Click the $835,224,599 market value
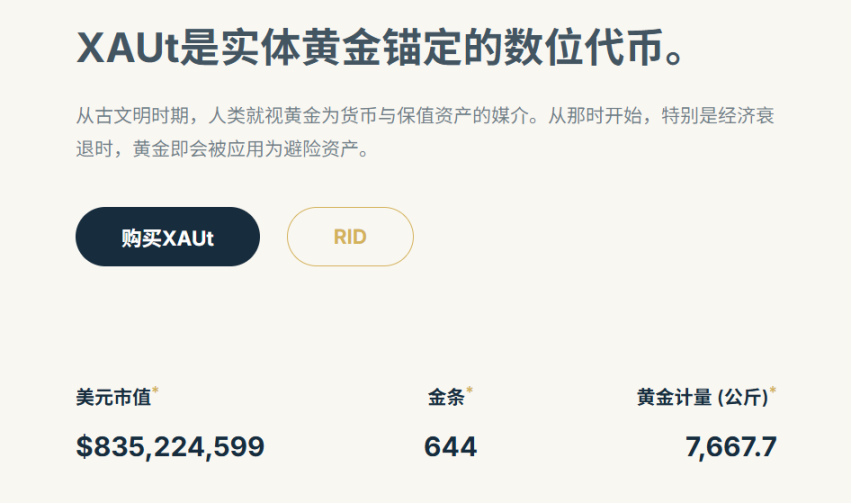Viewport: 851px width, 503px height. point(170,446)
